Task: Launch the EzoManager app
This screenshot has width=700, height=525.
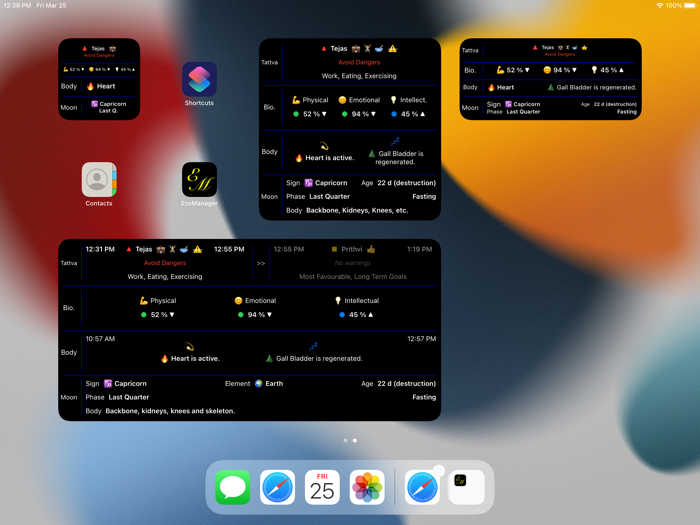Action: 199,179
